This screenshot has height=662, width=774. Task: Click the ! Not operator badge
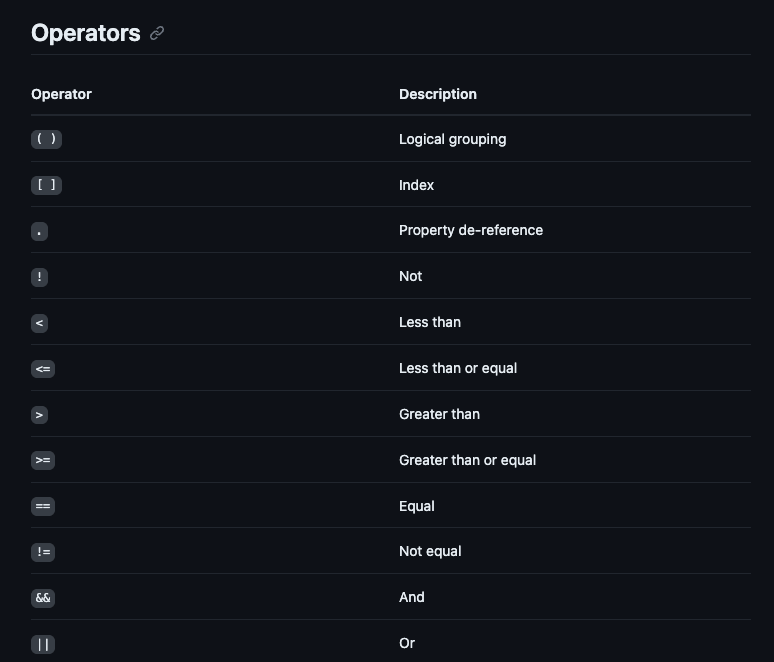39,277
